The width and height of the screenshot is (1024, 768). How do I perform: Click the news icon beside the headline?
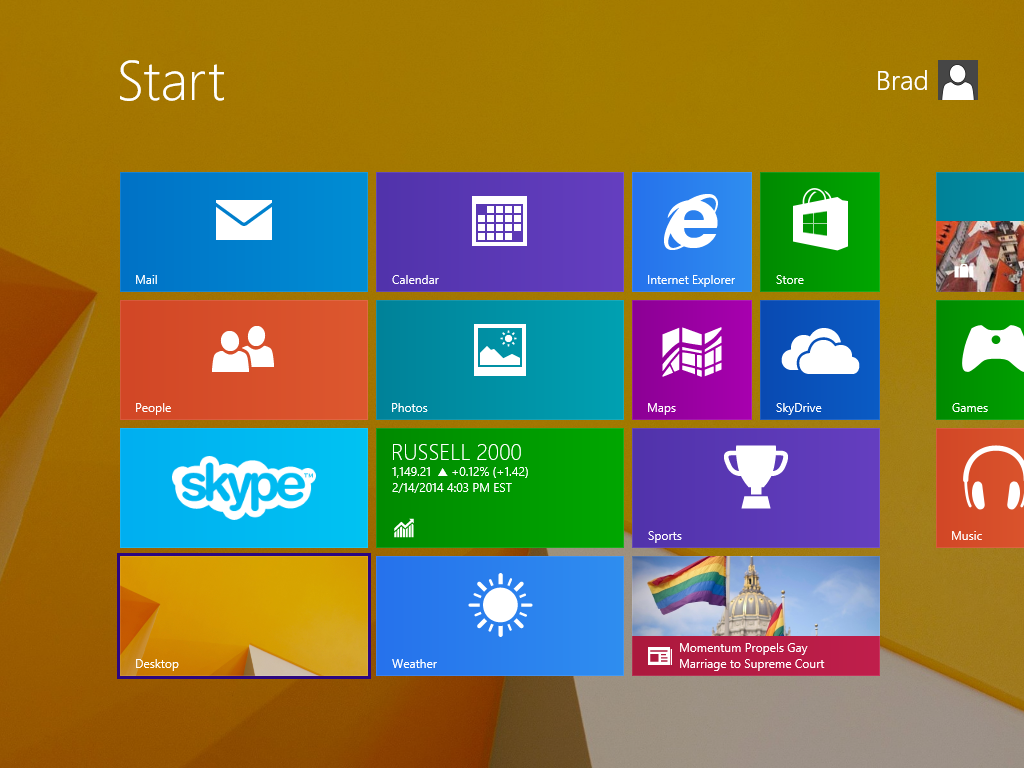tap(660, 656)
